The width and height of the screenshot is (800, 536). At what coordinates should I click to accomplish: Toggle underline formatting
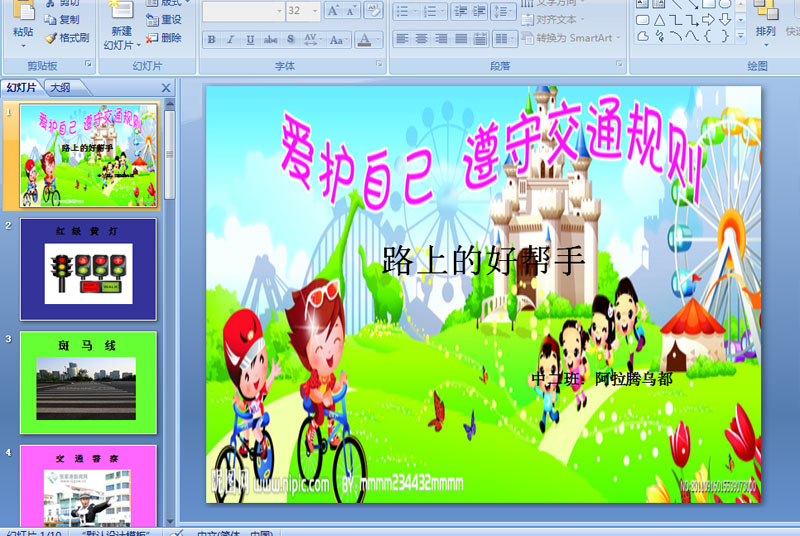point(250,39)
